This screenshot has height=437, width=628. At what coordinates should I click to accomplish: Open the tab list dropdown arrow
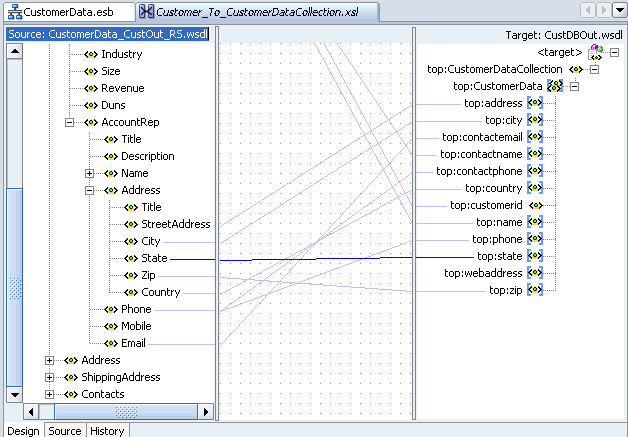pyautogui.click(x=620, y=10)
